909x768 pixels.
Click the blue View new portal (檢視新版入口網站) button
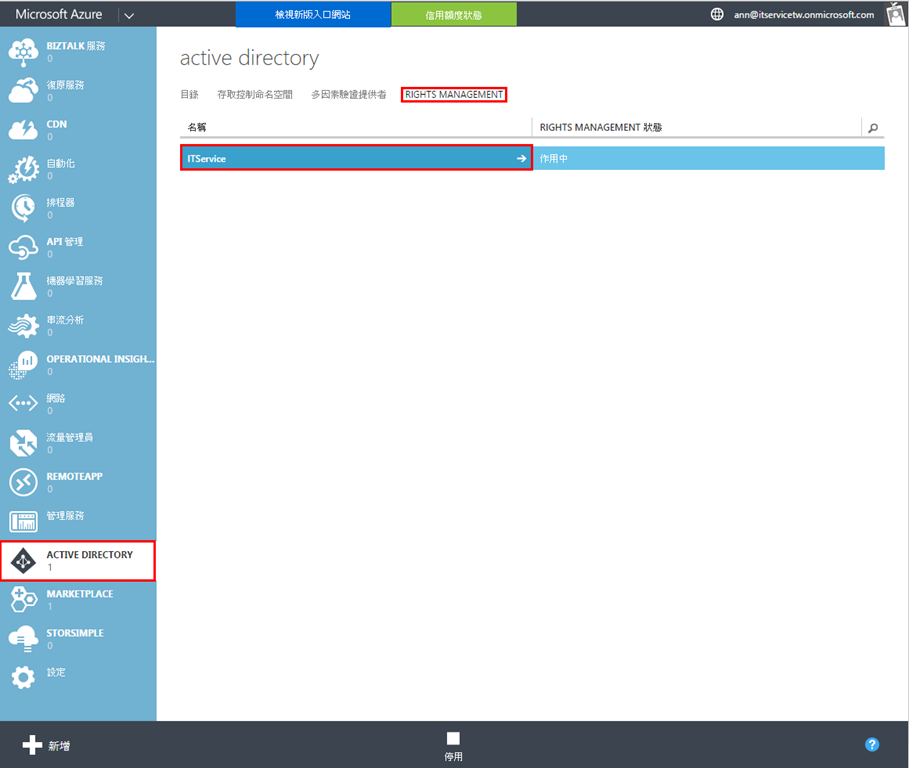[313, 14]
